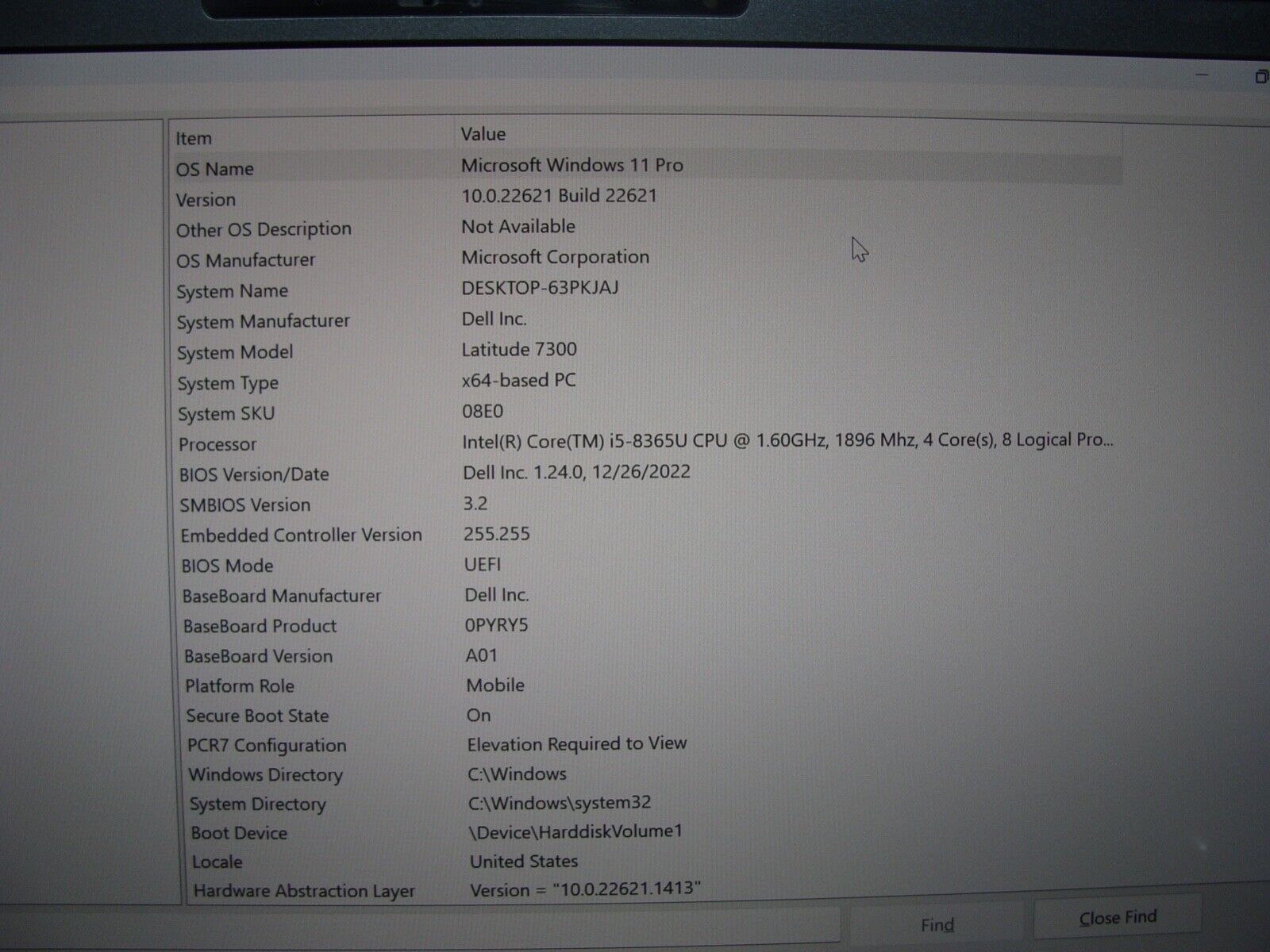
Task: Select value Microsoft Corporation
Action: 556,257
